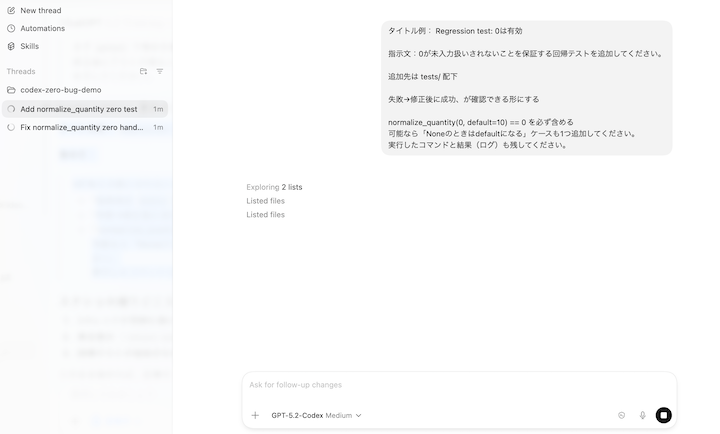Open the threads filter icon
This screenshot has height=434, width=720.
point(160,71)
